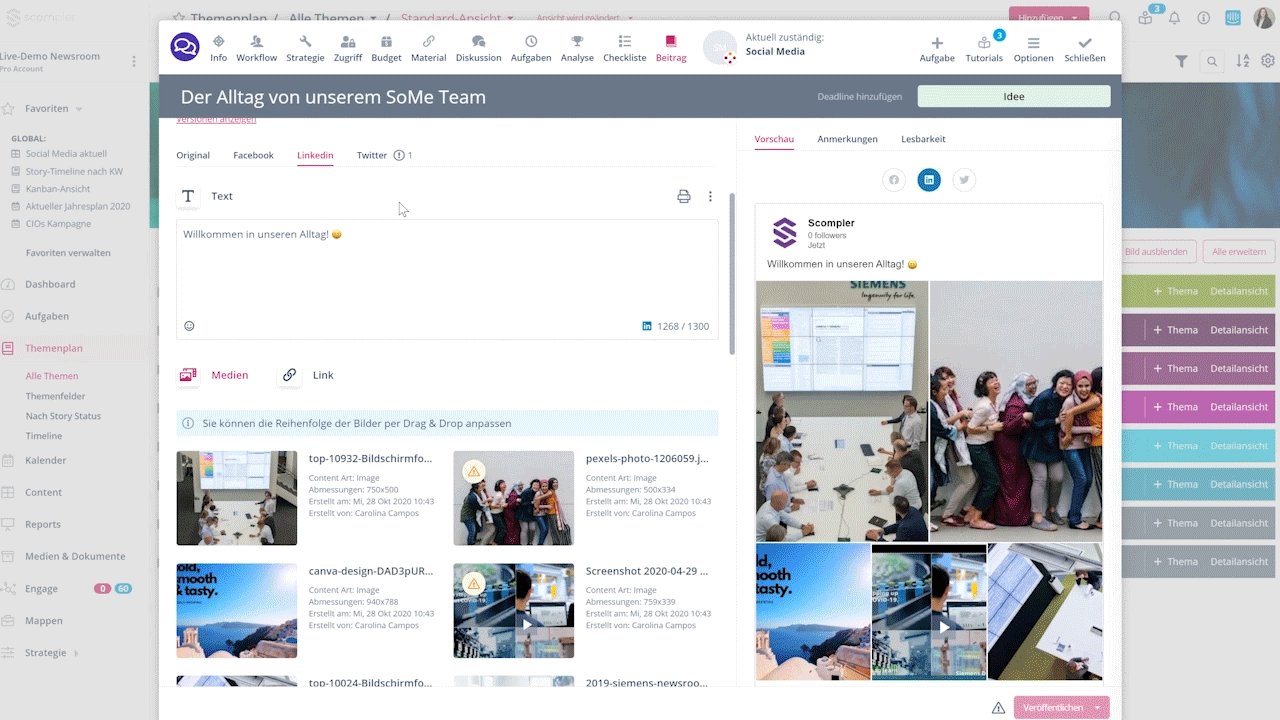Click the print icon in Text section
The height and width of the screenshot is (720, 1280).
[684, 197]
